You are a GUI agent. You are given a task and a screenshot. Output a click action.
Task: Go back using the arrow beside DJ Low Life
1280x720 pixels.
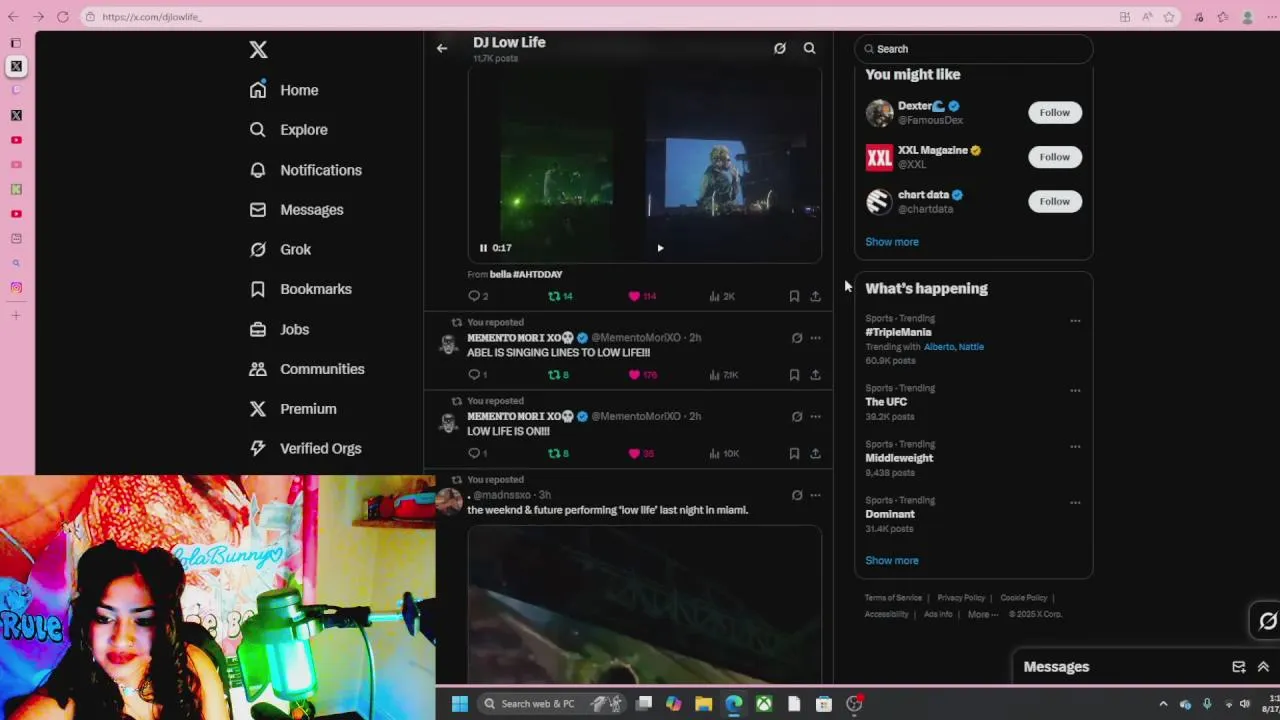point(442,48)
